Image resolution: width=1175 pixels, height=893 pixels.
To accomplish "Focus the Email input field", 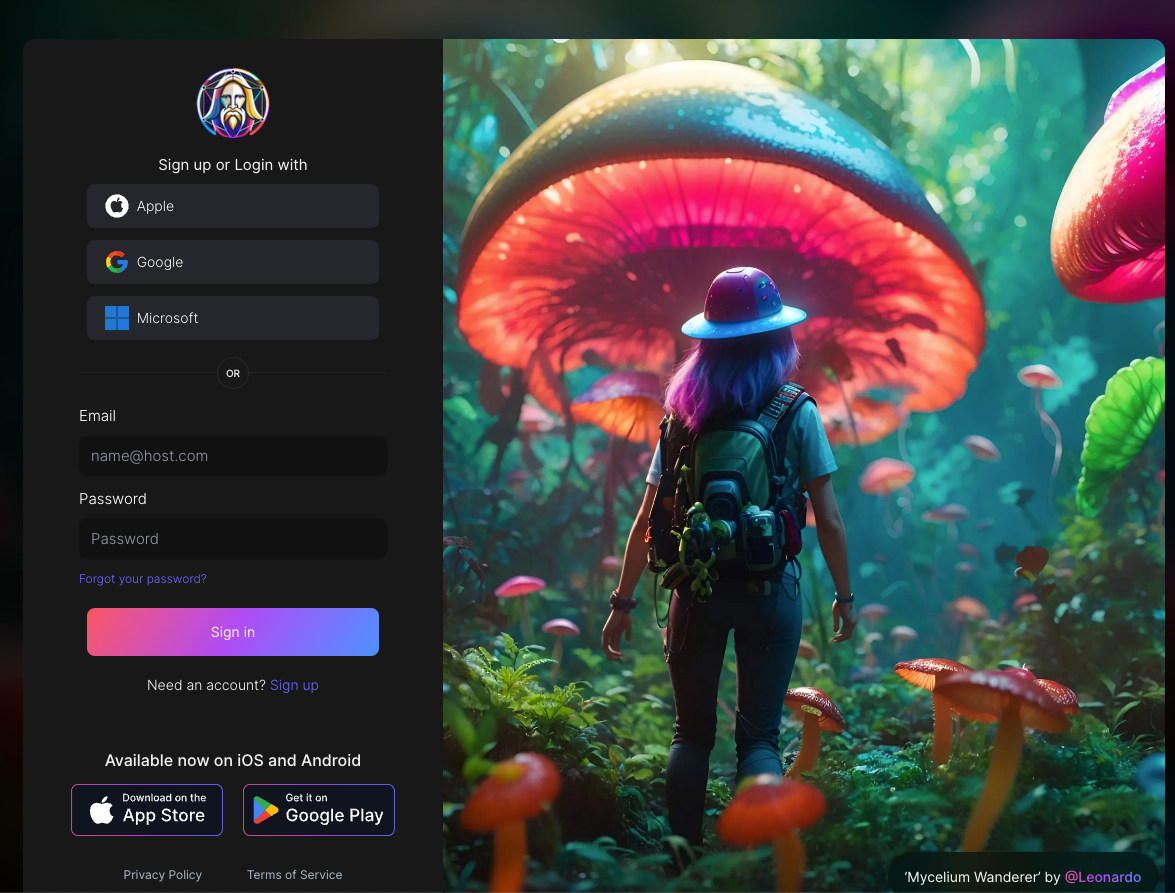I will click(x=233, y=456).
